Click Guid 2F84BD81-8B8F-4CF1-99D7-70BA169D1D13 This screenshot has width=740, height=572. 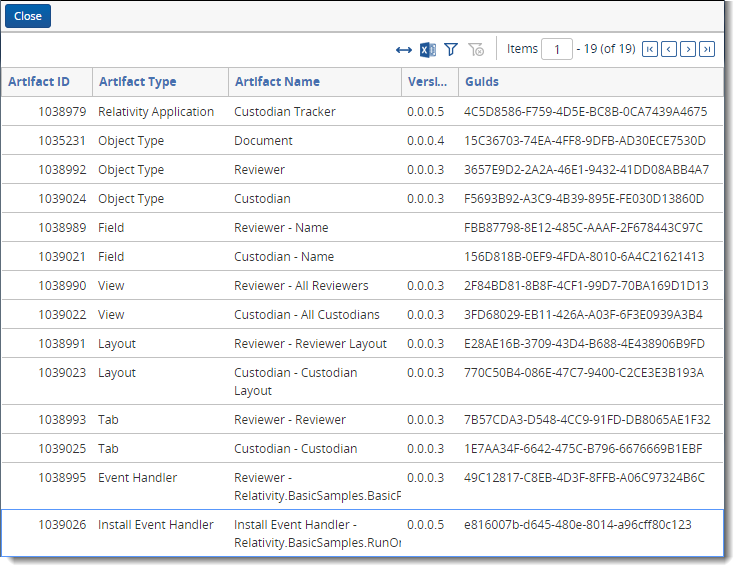(586, 286)
